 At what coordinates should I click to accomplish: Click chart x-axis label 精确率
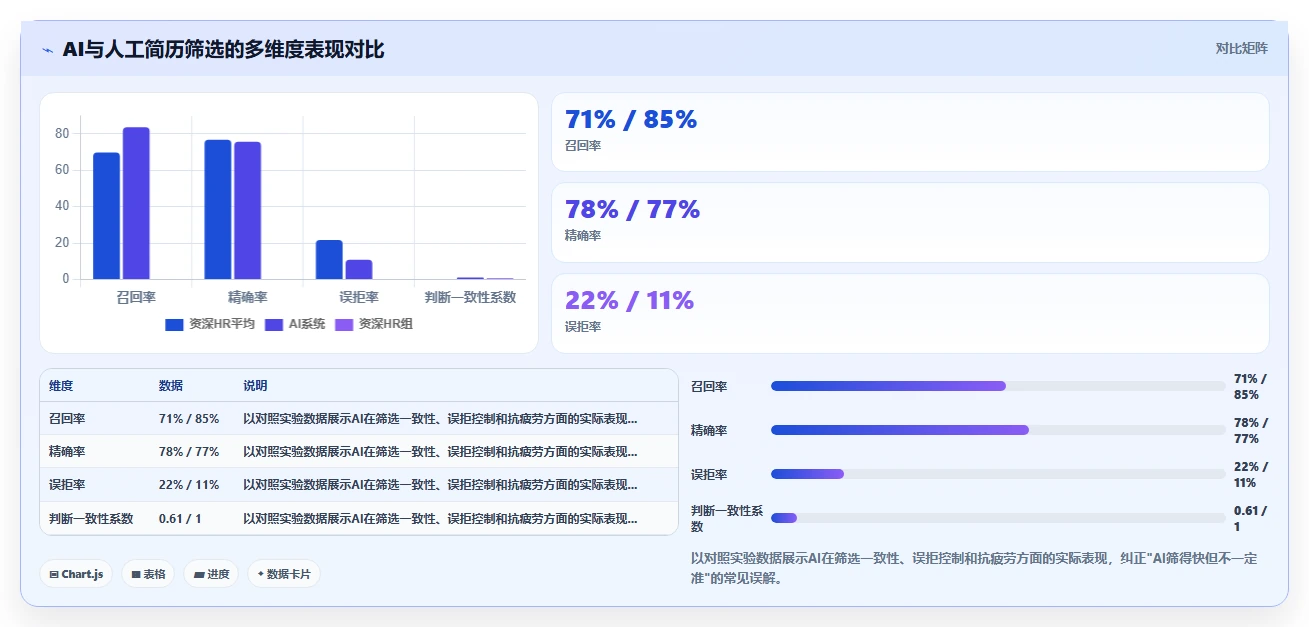tap(247, 297)
